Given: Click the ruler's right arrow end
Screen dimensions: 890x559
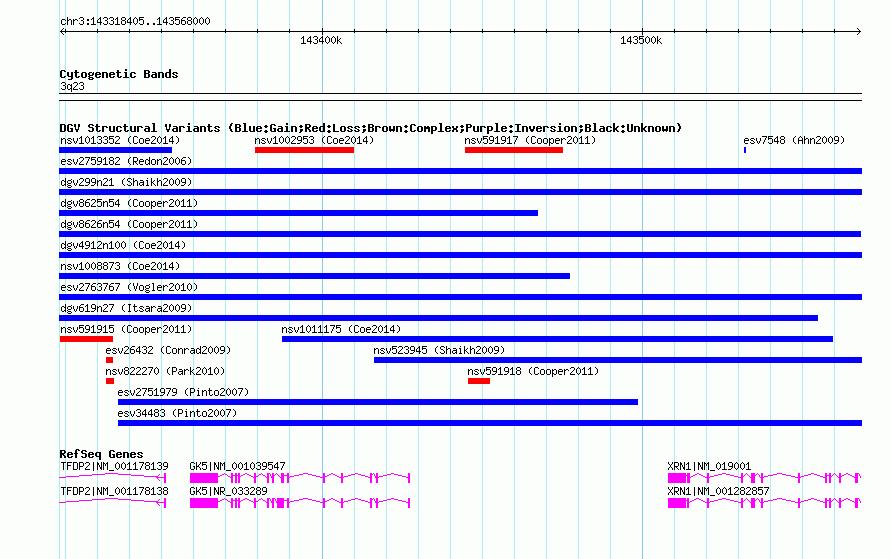Looking at the screenshot, I should [x=859, y=32].
